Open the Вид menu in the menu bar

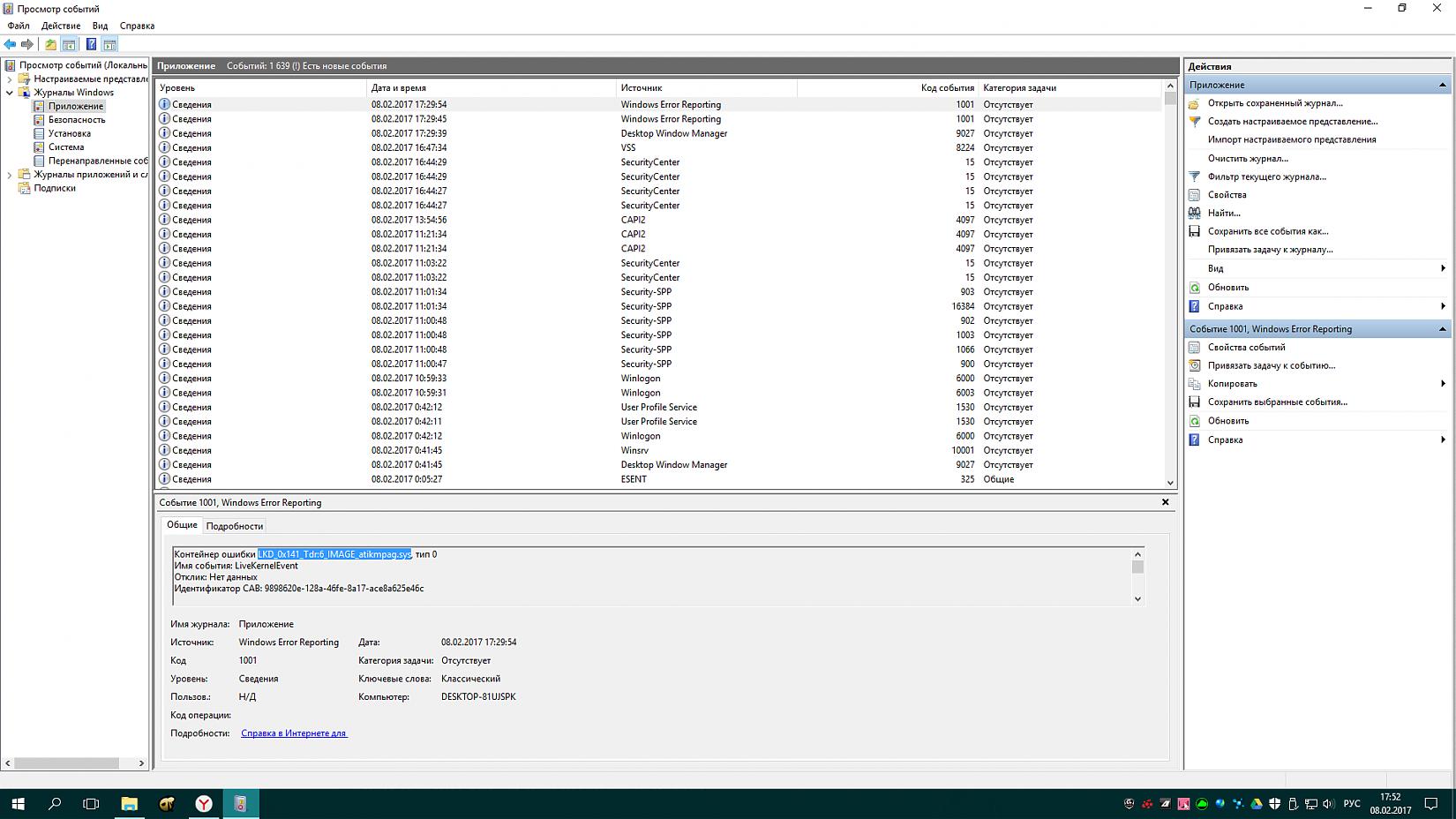pyautogui.click(x=101, y=26)
